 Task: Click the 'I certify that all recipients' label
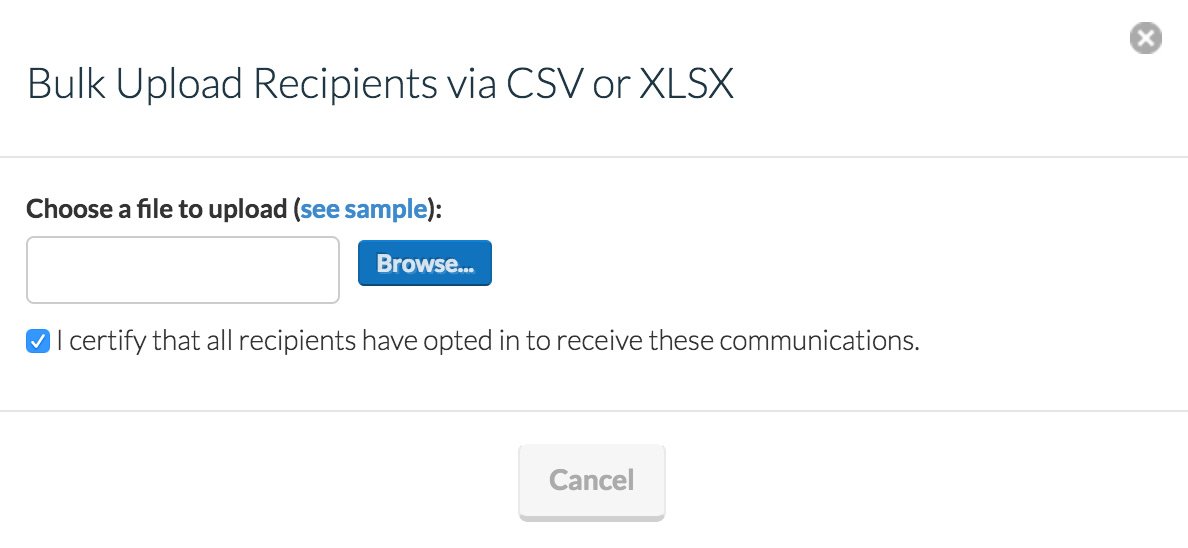(x=487, y=341)
